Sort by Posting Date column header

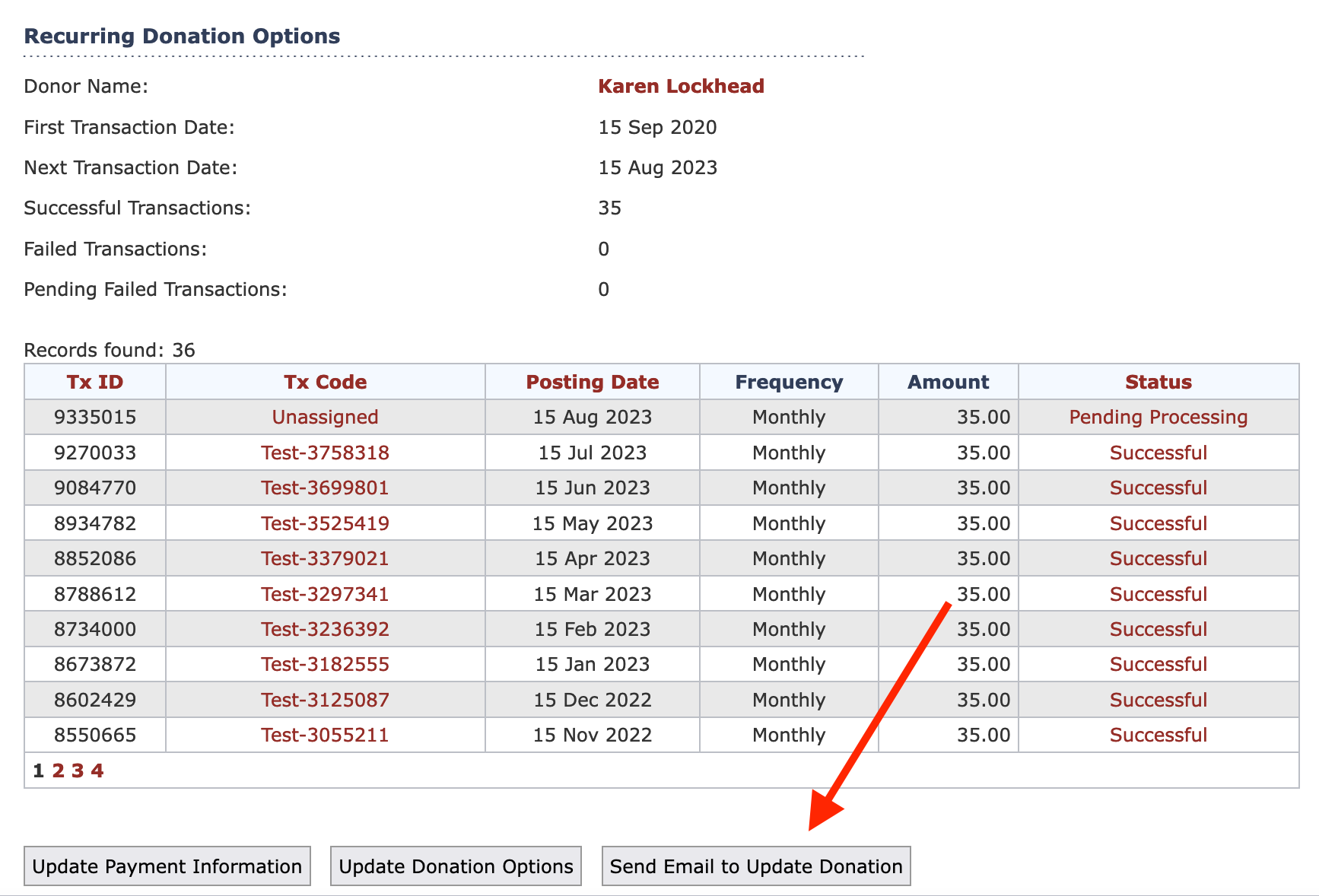pyautogui.click(x=593, y=382)
